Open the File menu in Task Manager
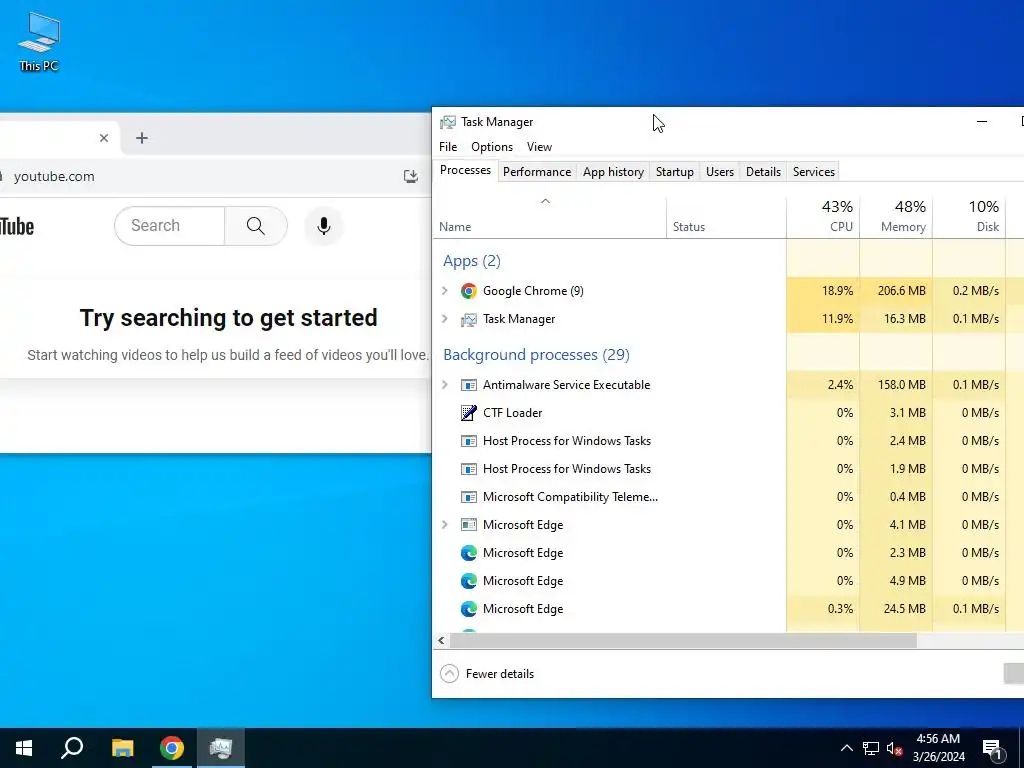This screenshot has width=1024, height=768. pyautogui.click(x=448, y=147)
